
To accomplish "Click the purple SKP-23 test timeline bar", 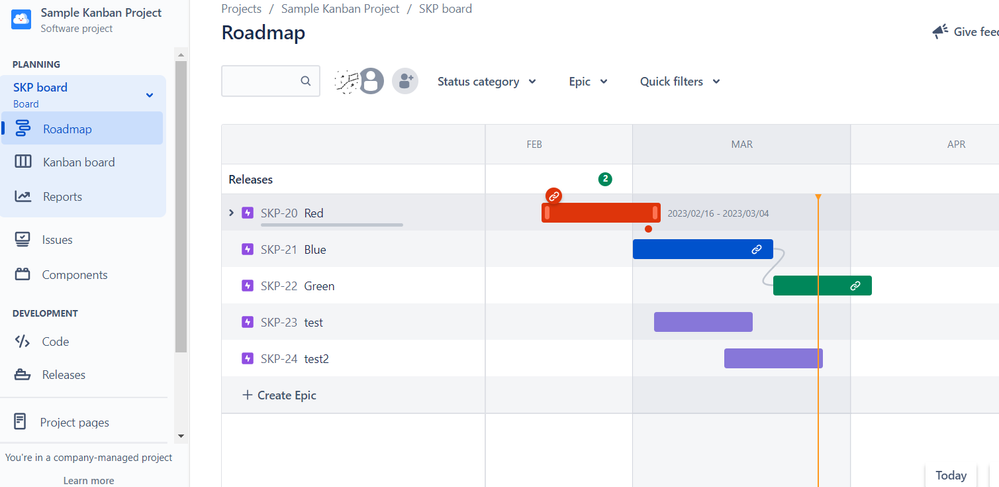I will 703,322.
